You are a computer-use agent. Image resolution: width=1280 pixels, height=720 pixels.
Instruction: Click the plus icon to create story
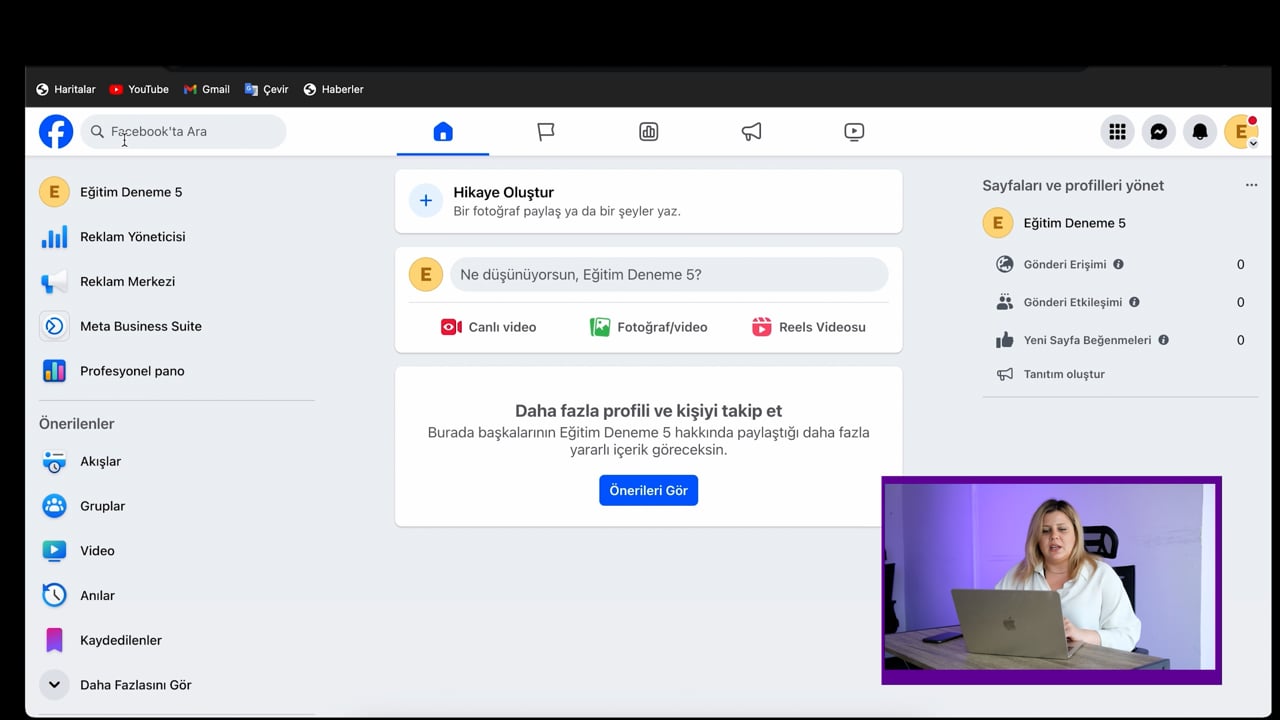pos(425,201)
